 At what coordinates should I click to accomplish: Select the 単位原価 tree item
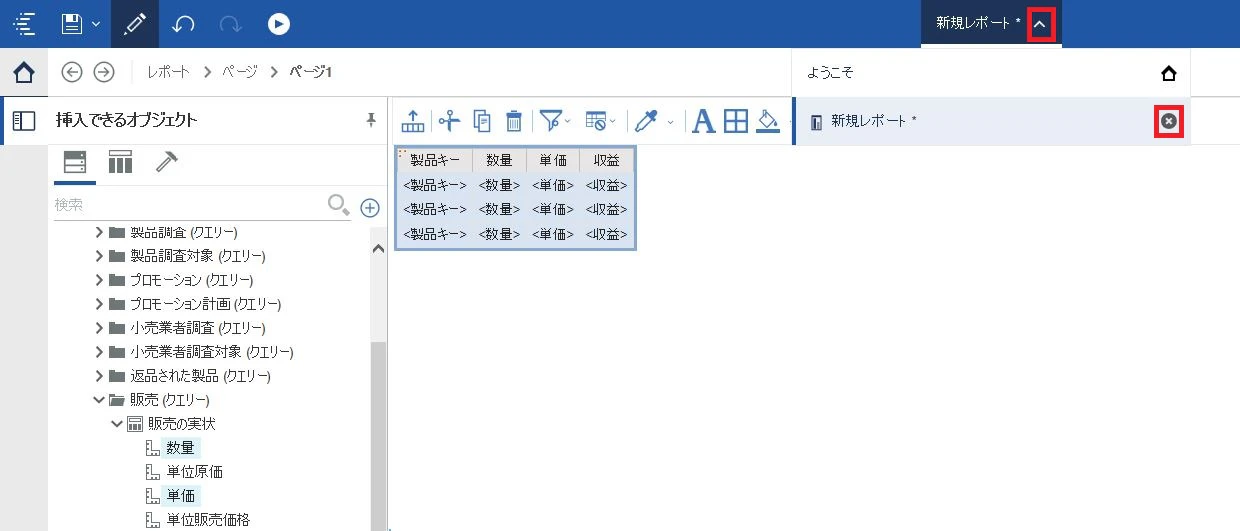[x=194, y=472]
